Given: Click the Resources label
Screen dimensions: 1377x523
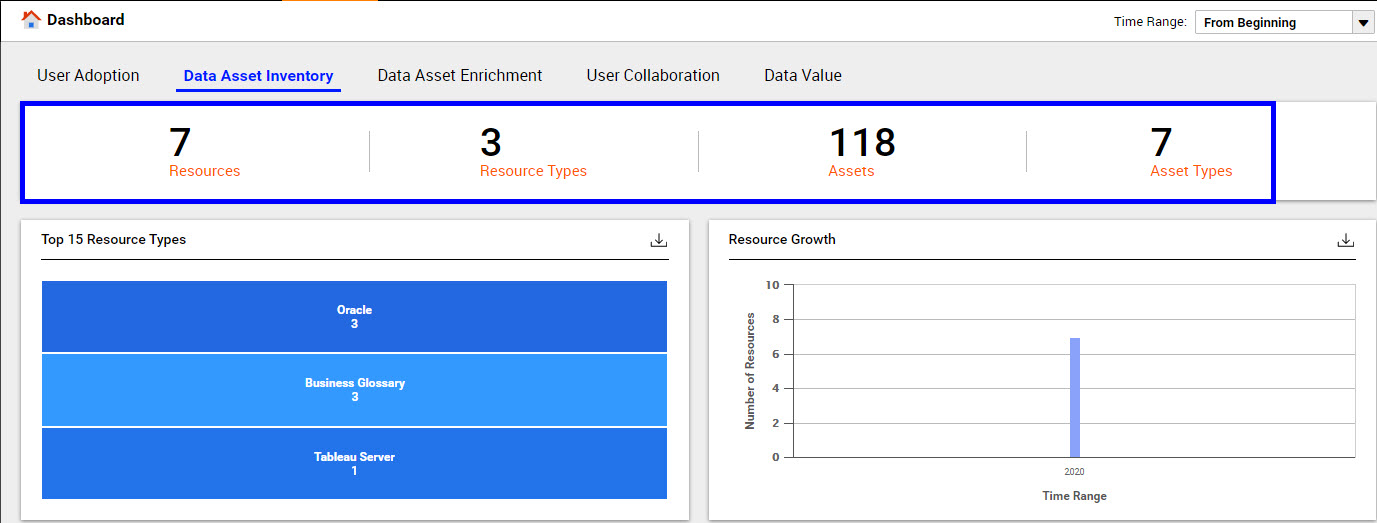Looking at the screenshot, I should click(205, 171).
